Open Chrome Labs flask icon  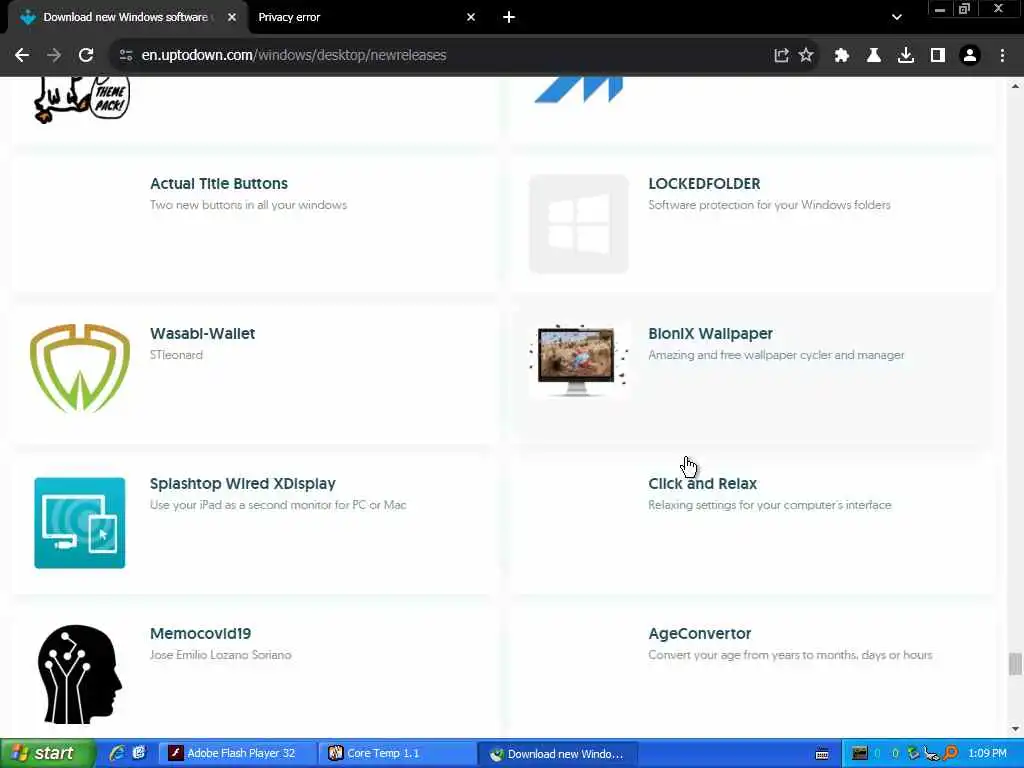874,56
